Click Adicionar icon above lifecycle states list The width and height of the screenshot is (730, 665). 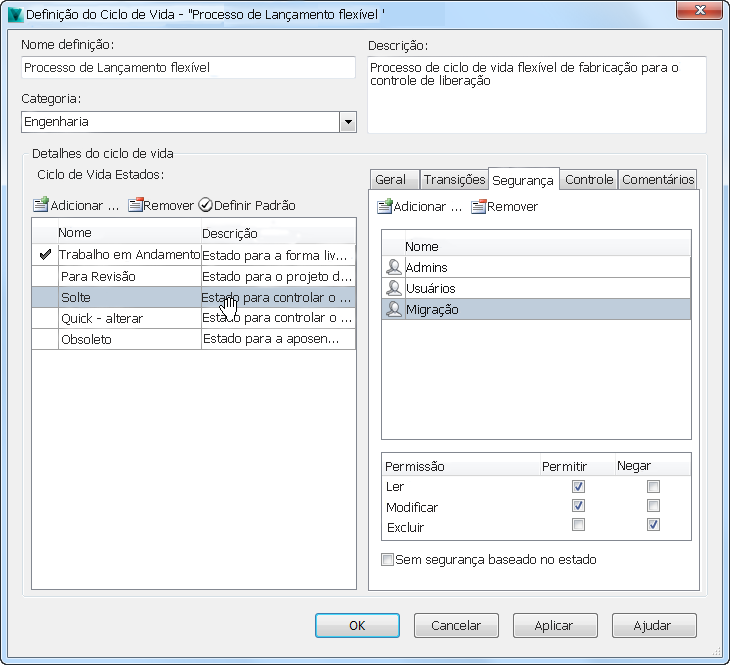pos(41,204)
